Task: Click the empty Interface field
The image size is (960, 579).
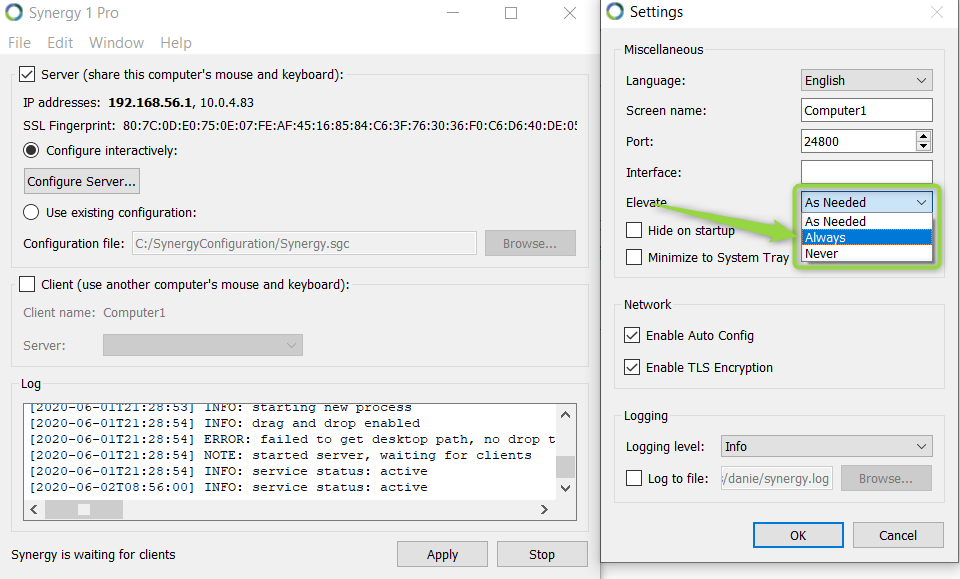Action: (x=866, y=172)
